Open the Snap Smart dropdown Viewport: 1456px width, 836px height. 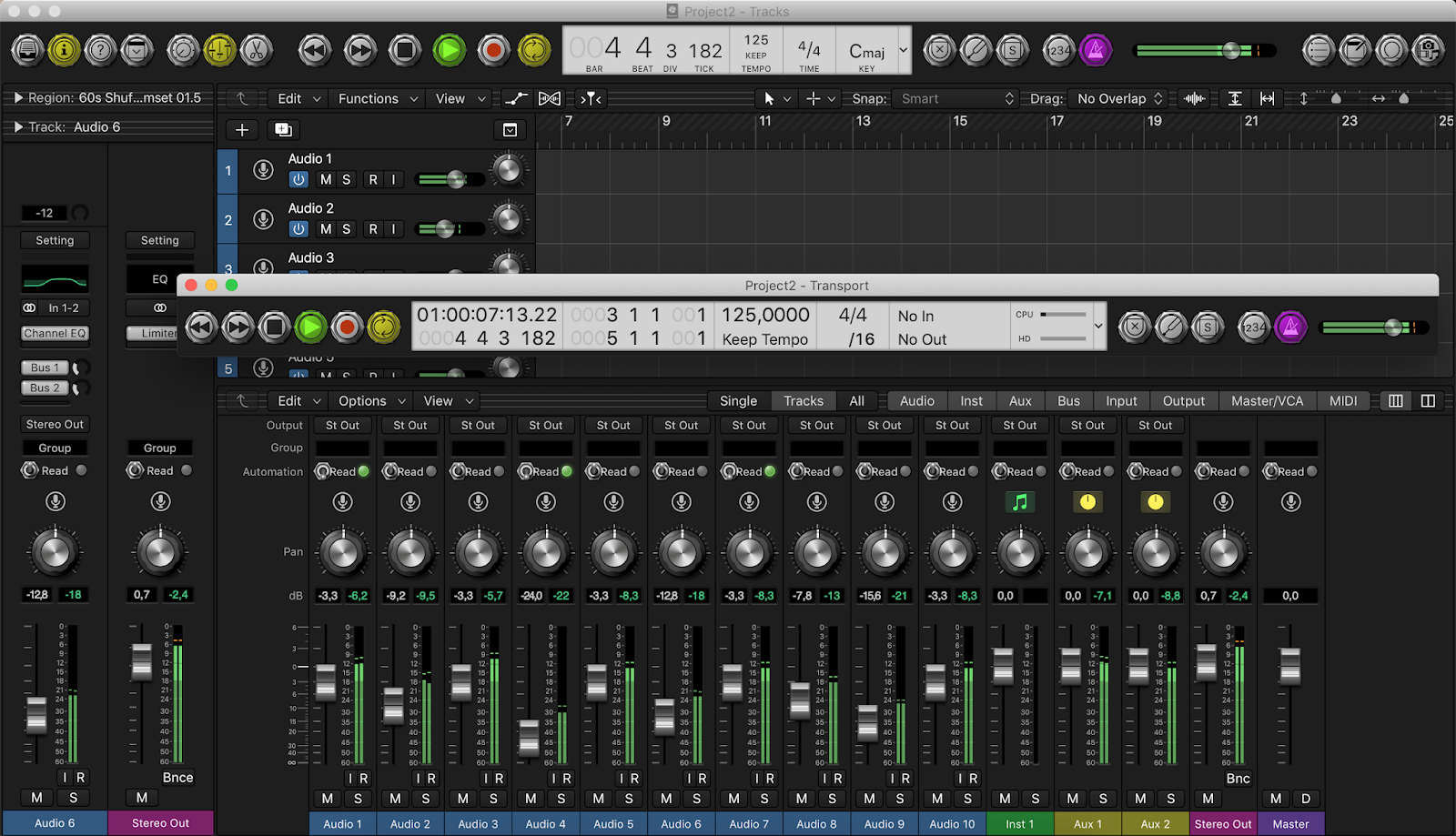pos(955,98)
